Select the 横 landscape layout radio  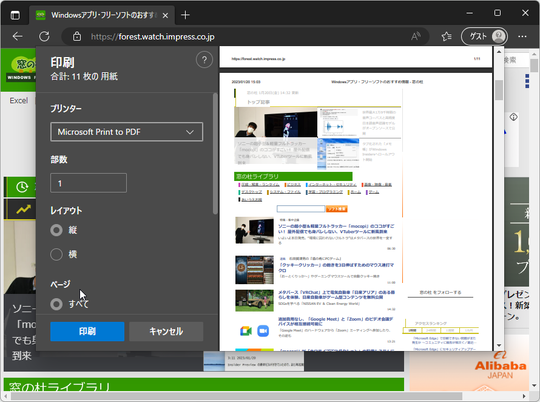coord(56,254)
